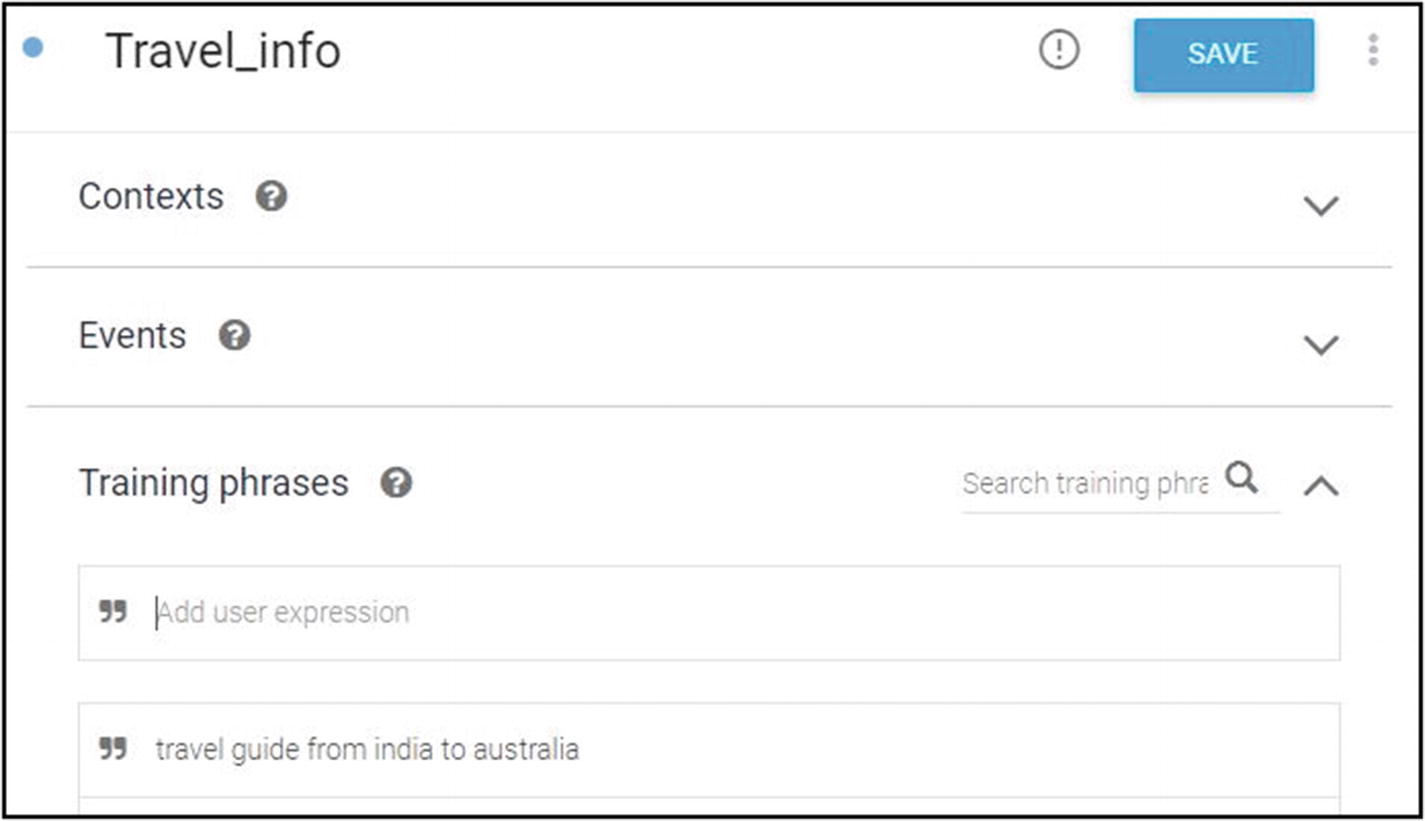Screen dimensions: 1425x821
Task: Open the three-dot more options menu
Action: point(1373,50)
